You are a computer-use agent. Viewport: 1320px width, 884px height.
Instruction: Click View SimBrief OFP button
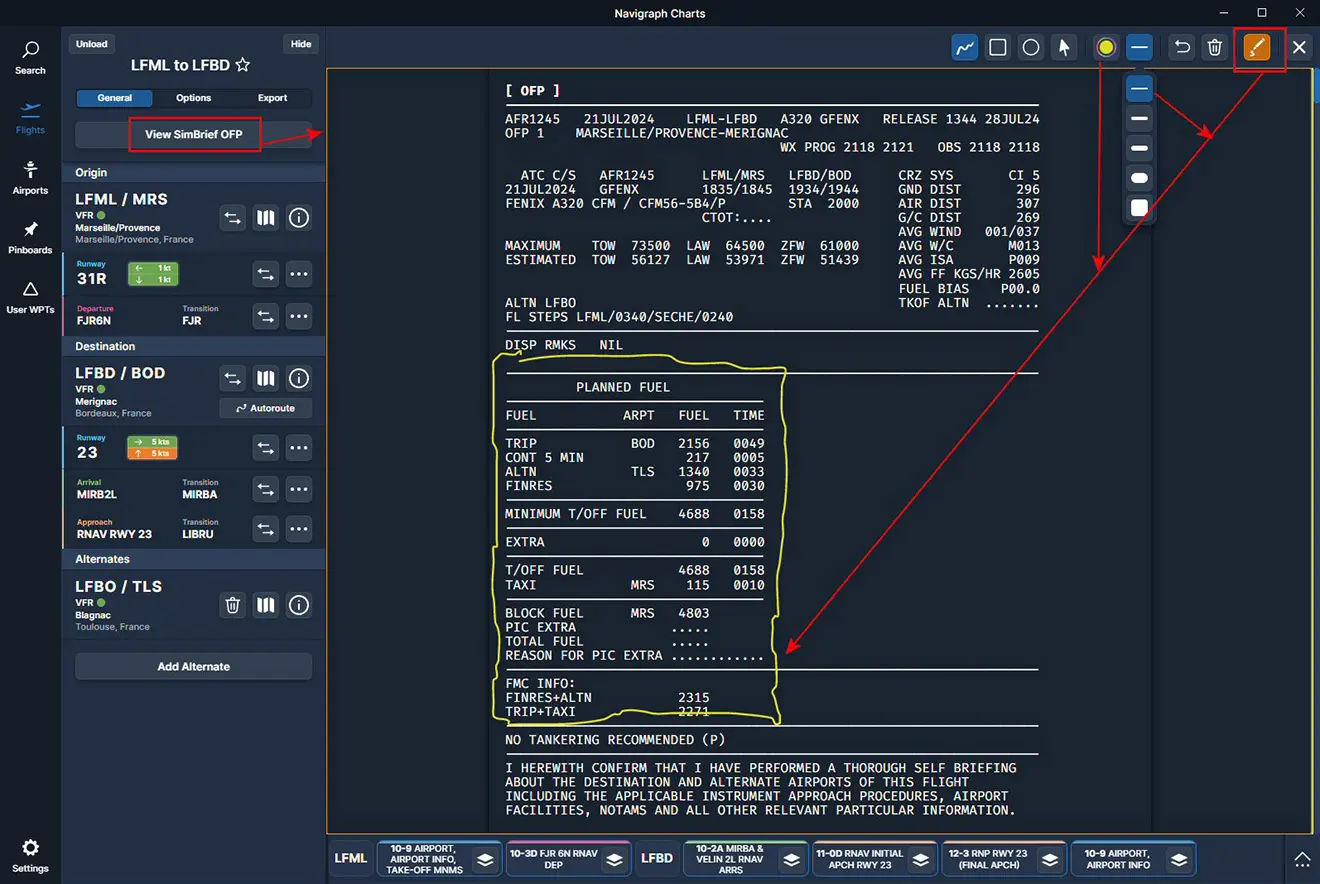(194, 134)
